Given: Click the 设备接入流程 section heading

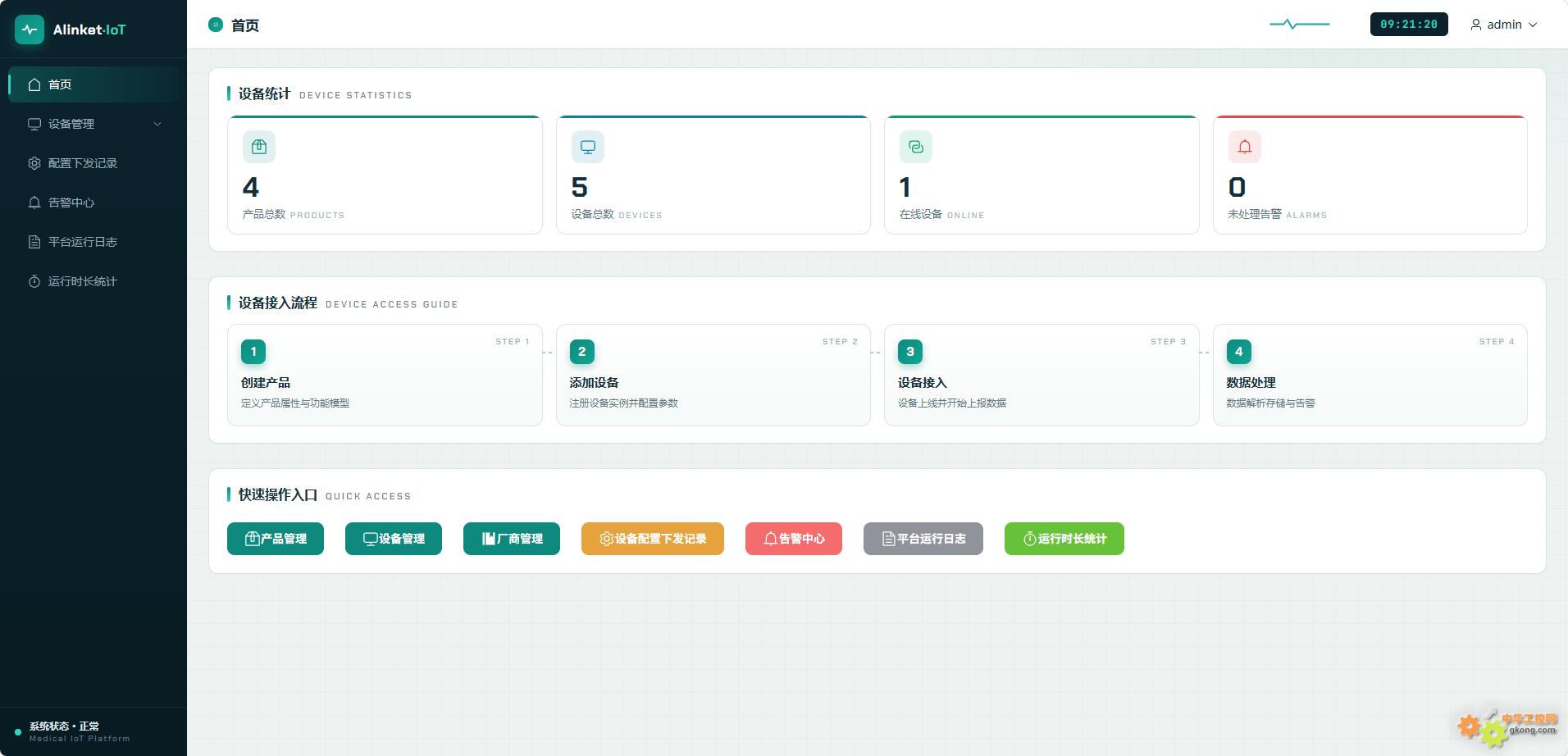Looking at the screenshot, I should point(277,303).
